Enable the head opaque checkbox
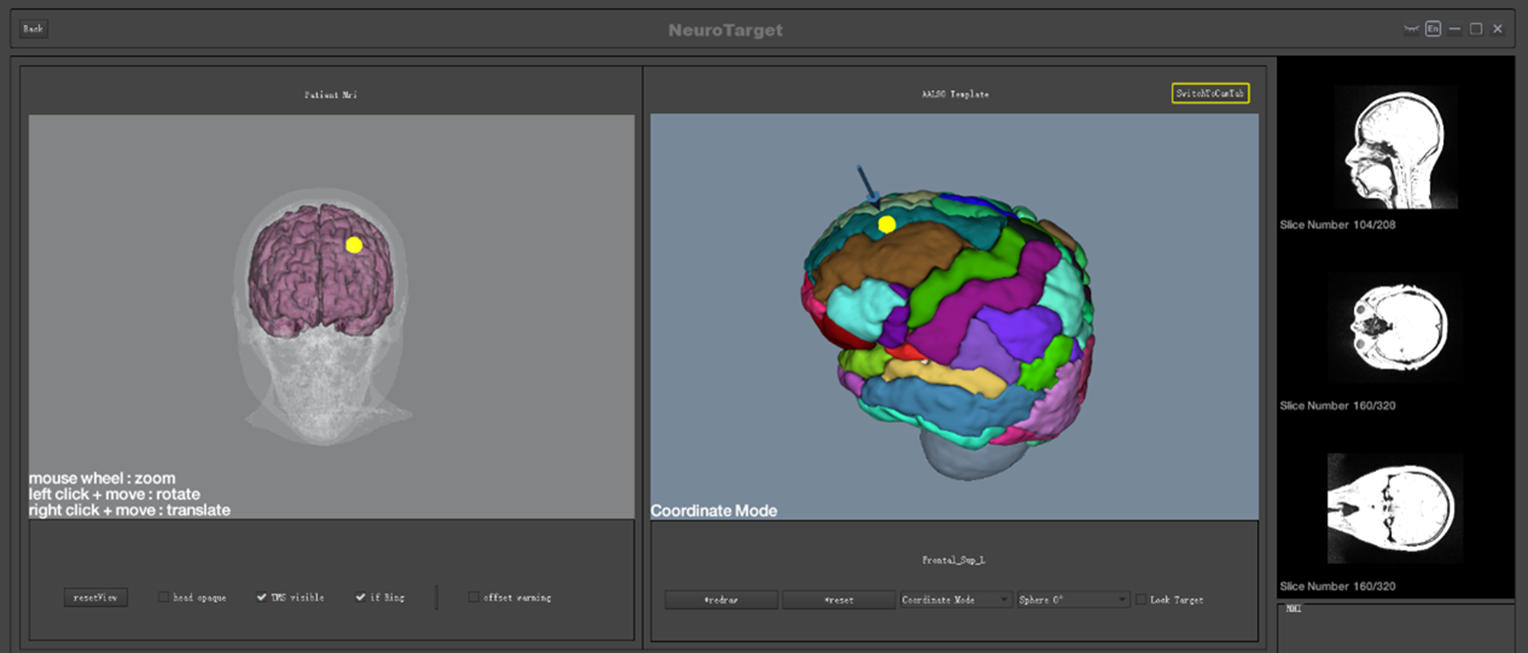 tap(163, 598)
